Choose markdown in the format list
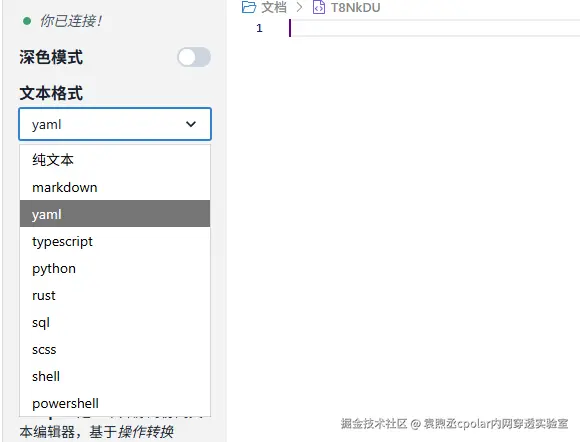Image resolution: width=580 pixels, height=442 pixels. [x=115, y=187]
